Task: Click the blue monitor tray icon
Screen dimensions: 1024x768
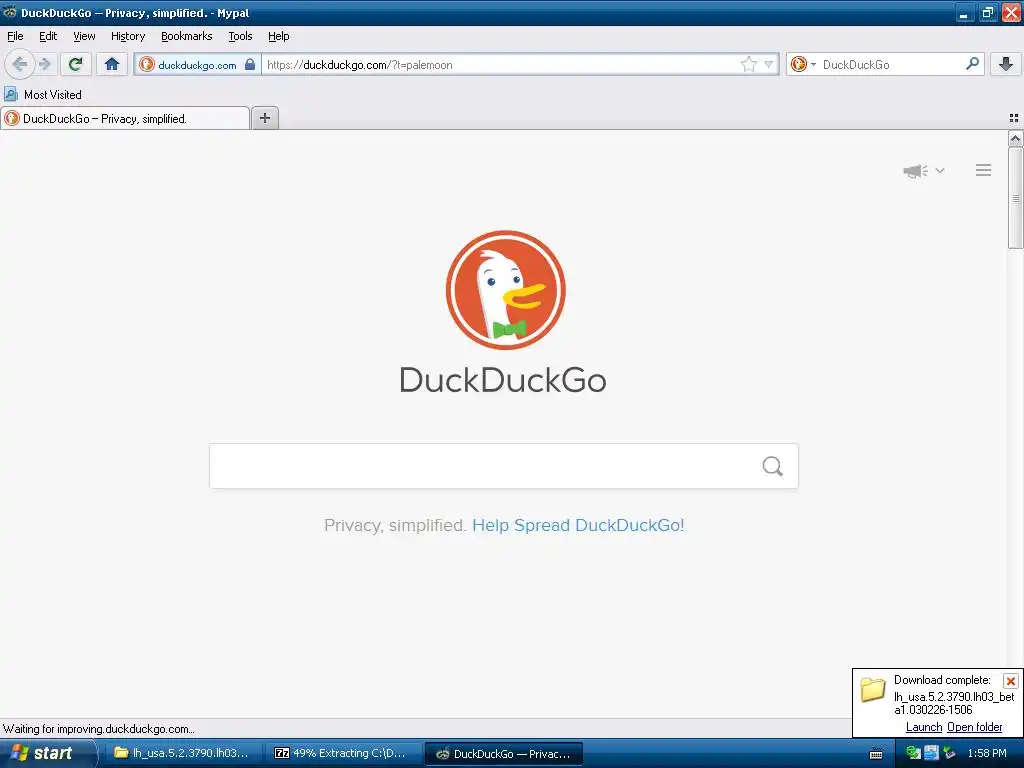Action: (x=931, y=753)
